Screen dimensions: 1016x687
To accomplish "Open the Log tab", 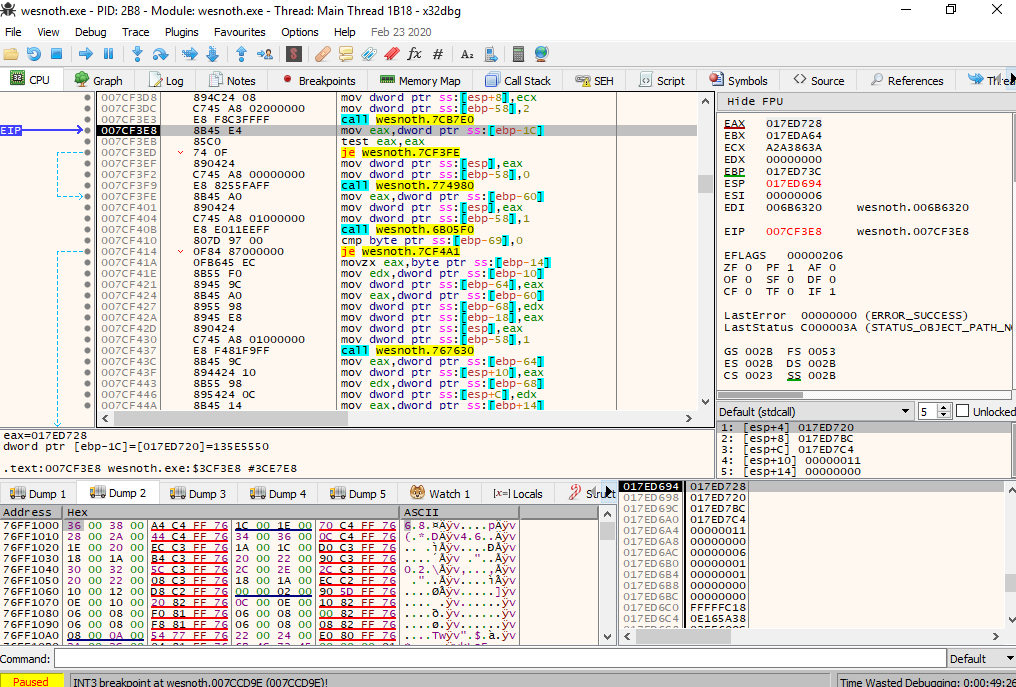I will pos(167,80).
